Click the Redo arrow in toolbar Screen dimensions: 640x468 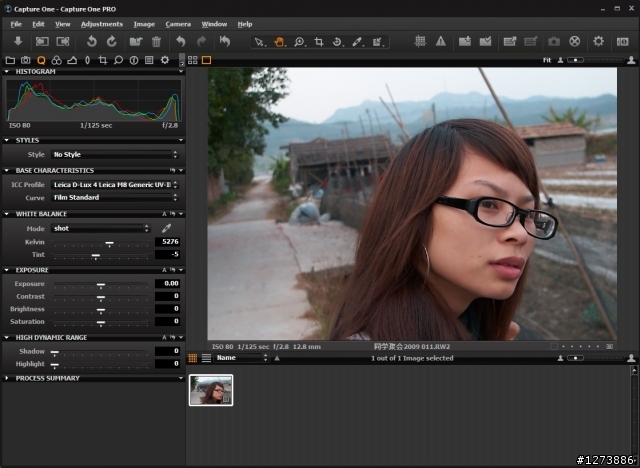pyautogui.click(x=202, y=41)
